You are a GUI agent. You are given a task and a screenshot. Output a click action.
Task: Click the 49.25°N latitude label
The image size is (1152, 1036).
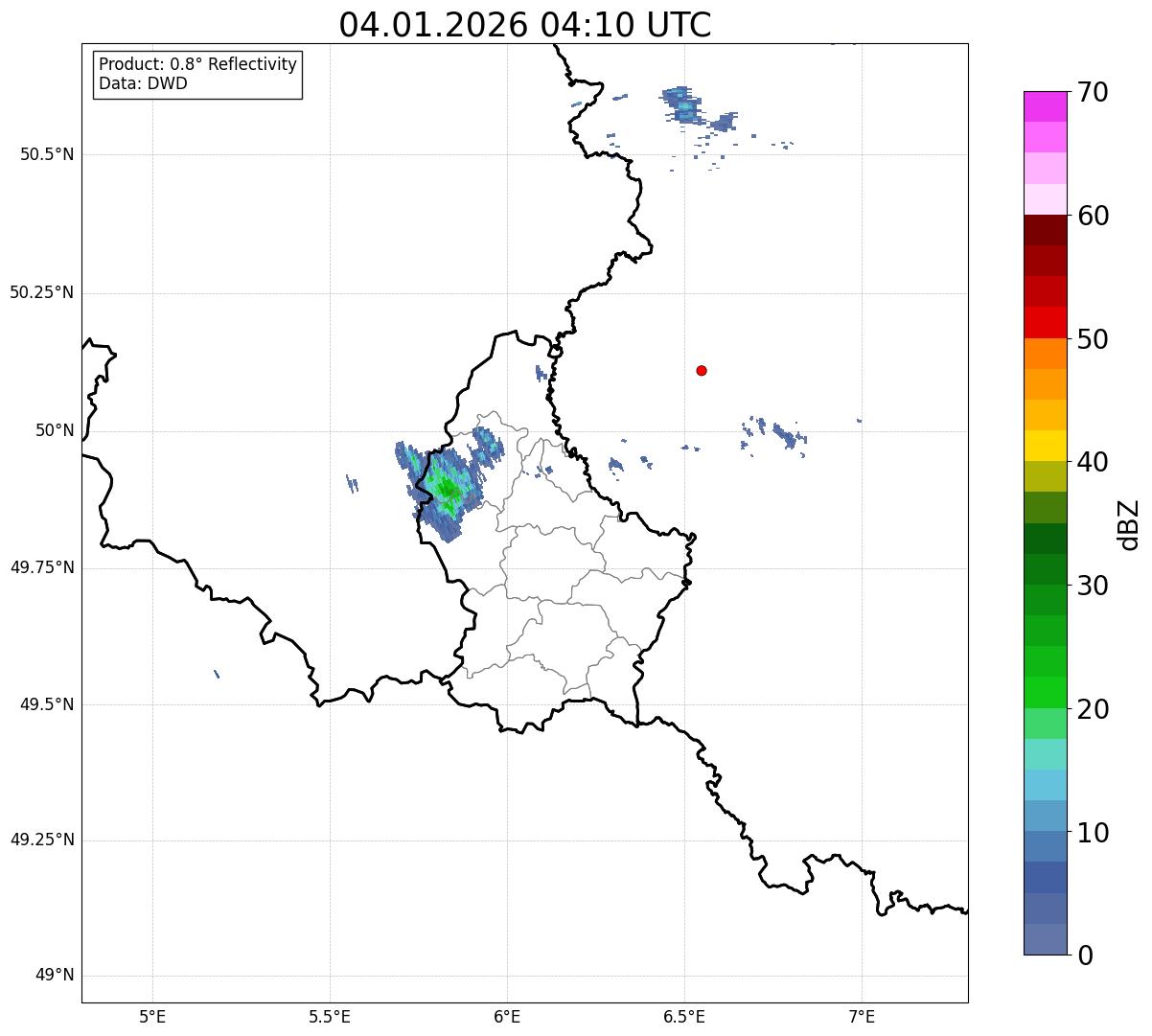tap(42, 840)
